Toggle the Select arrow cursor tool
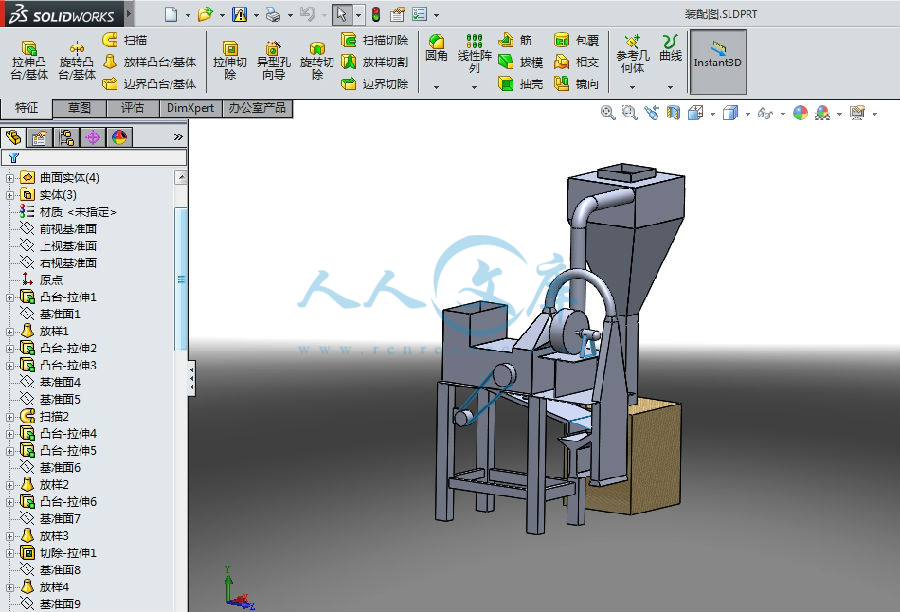Image resolution: width=900 pixels, height=612 pixels. point(342,14)
